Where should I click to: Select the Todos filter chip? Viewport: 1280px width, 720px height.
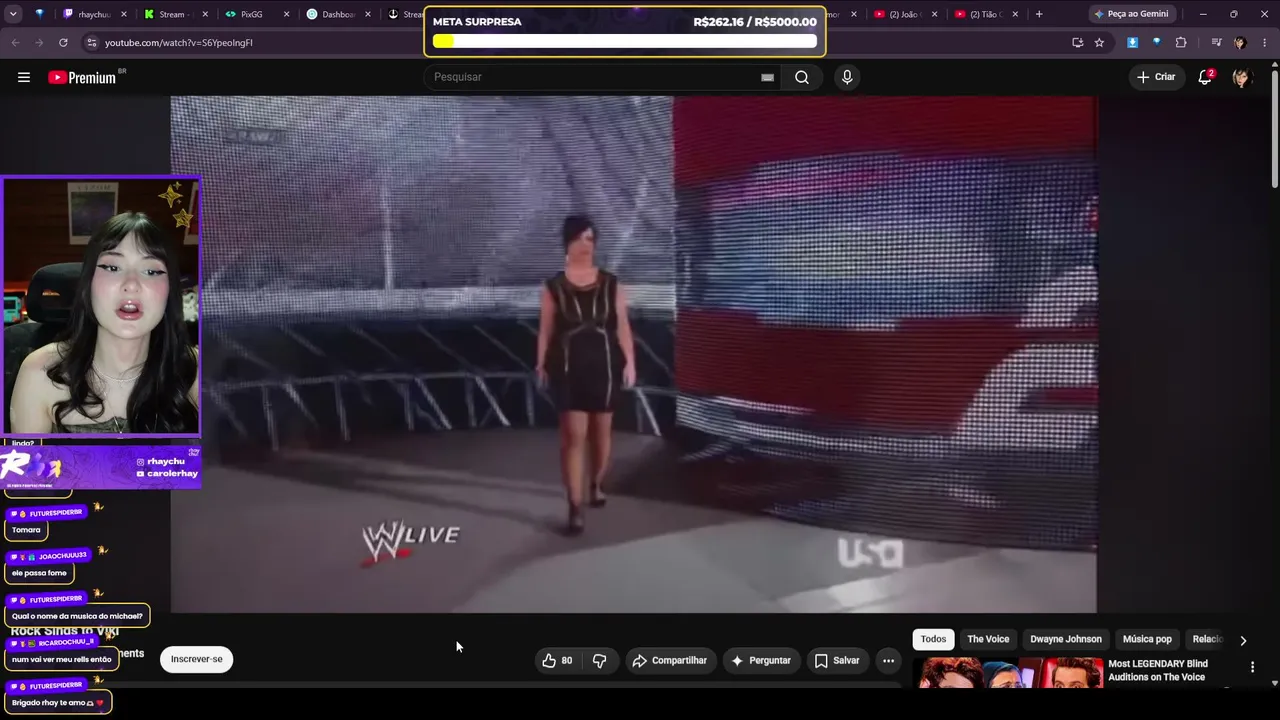933,639
